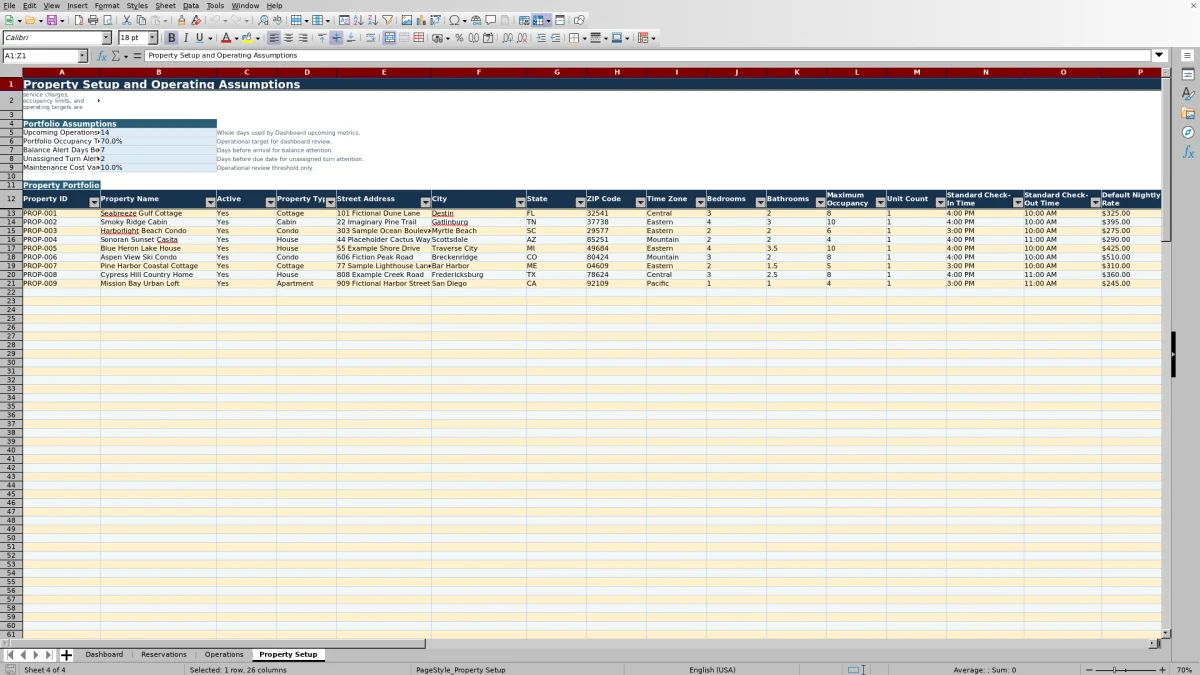Image resolution: width=1200 pixels, height=675 pixels.
Task: Open the Sidebar Properties deck icon
Action: coord(1188,75)
